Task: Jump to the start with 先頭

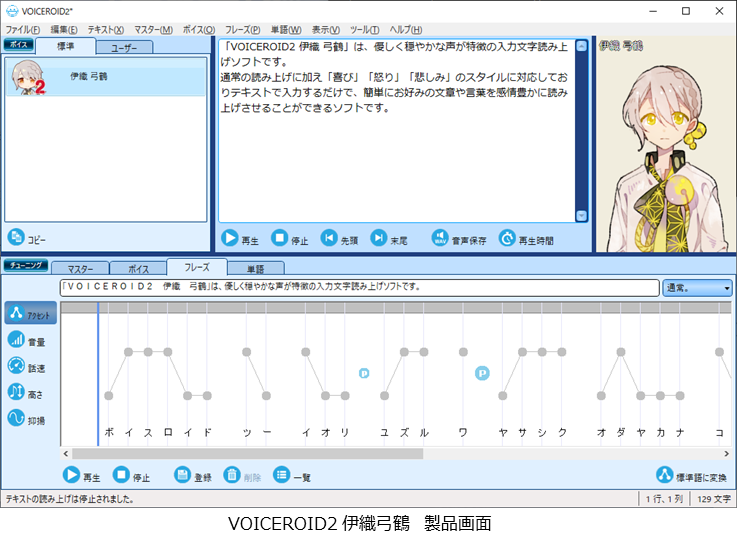Action: click(x=339, y=239)
